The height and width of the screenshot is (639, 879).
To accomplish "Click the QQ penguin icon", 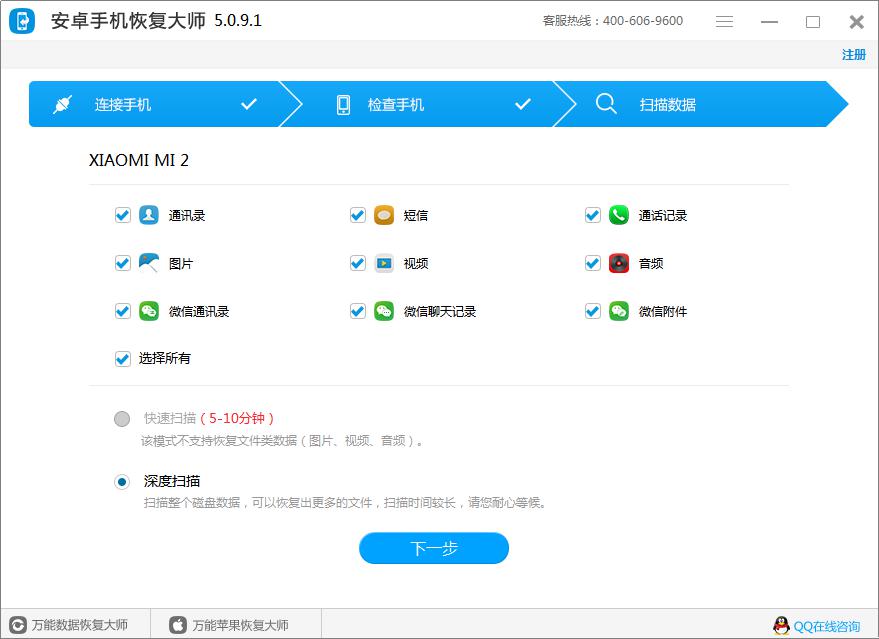I will (x=781, y=626).
